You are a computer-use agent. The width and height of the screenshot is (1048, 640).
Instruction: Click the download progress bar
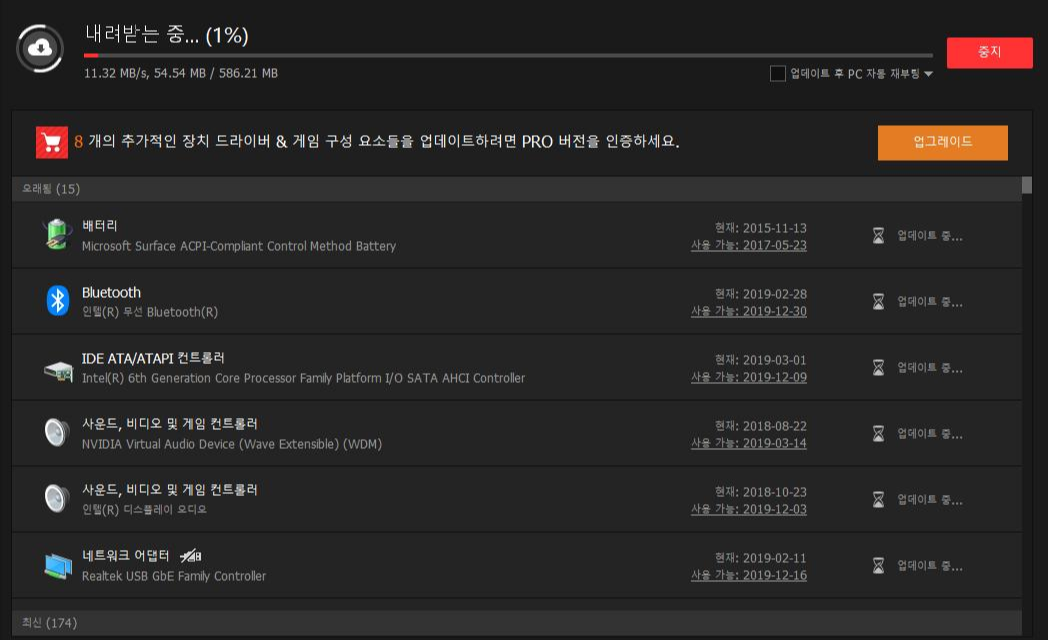[x=508, y=55]
